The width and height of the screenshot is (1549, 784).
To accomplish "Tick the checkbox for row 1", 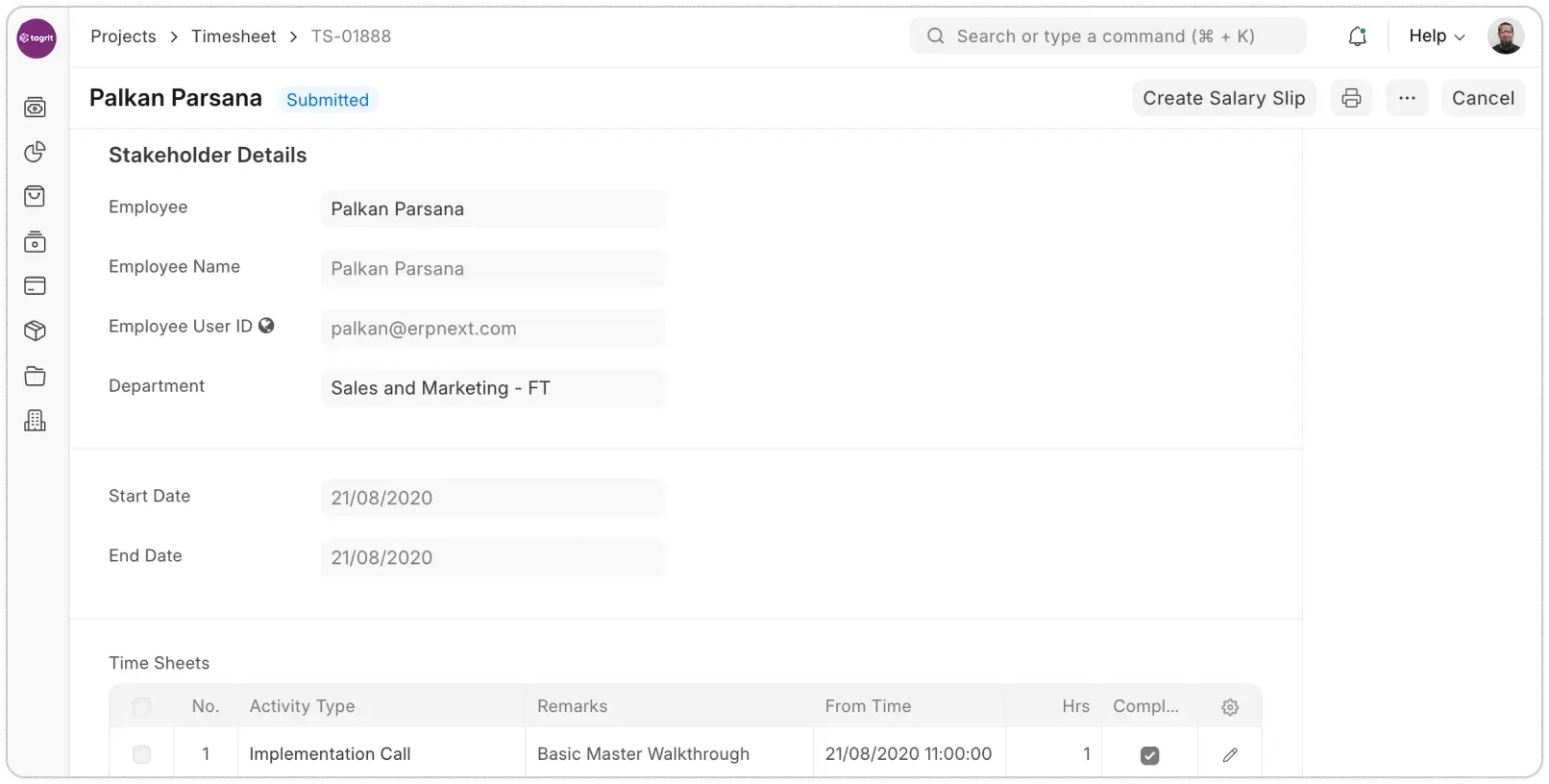I will (141, 755).
